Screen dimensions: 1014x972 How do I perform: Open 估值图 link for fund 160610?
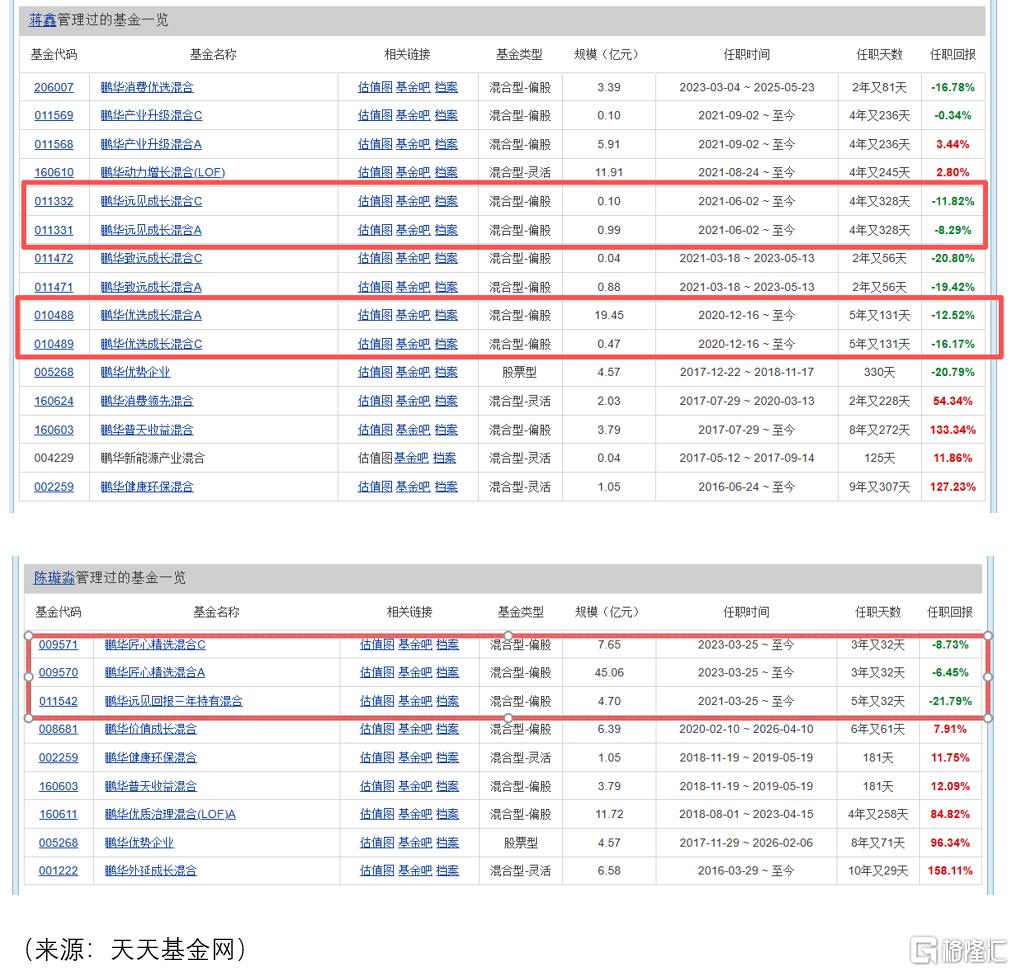pos(375,173)
